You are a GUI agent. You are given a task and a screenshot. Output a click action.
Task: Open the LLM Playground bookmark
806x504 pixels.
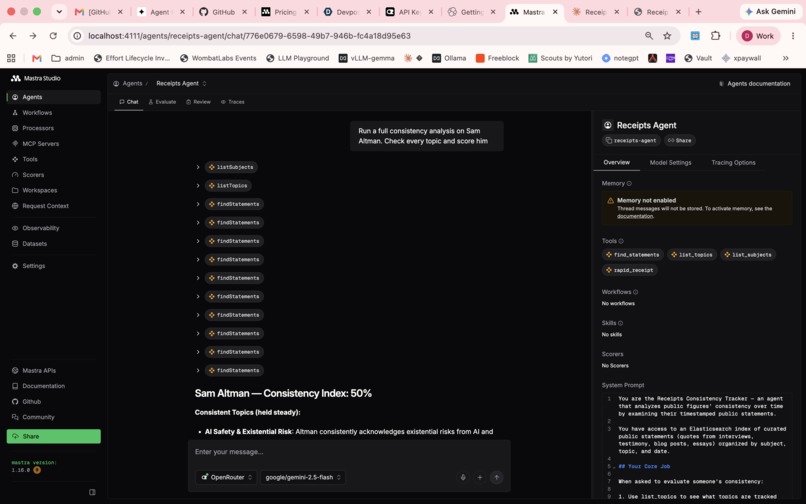click(x=298, y=58)
